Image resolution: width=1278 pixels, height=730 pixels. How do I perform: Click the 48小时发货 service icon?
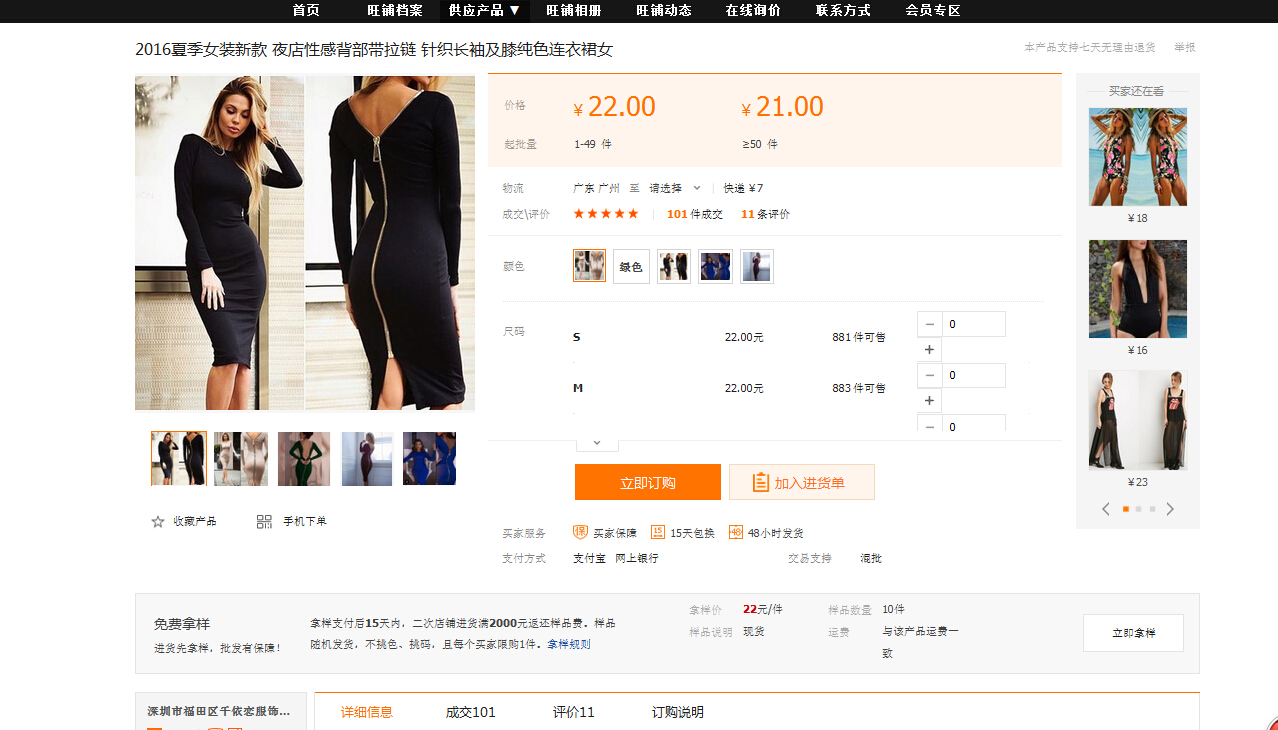click(x=736, y=532)
